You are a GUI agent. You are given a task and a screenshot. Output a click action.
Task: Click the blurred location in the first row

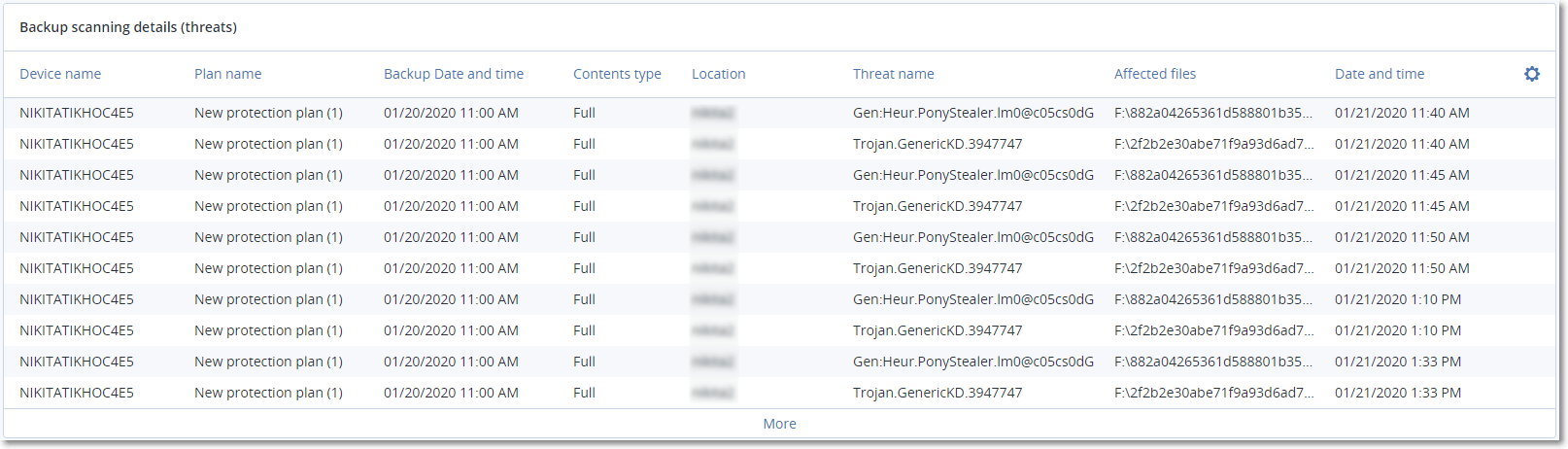click(x=713, y=113)
